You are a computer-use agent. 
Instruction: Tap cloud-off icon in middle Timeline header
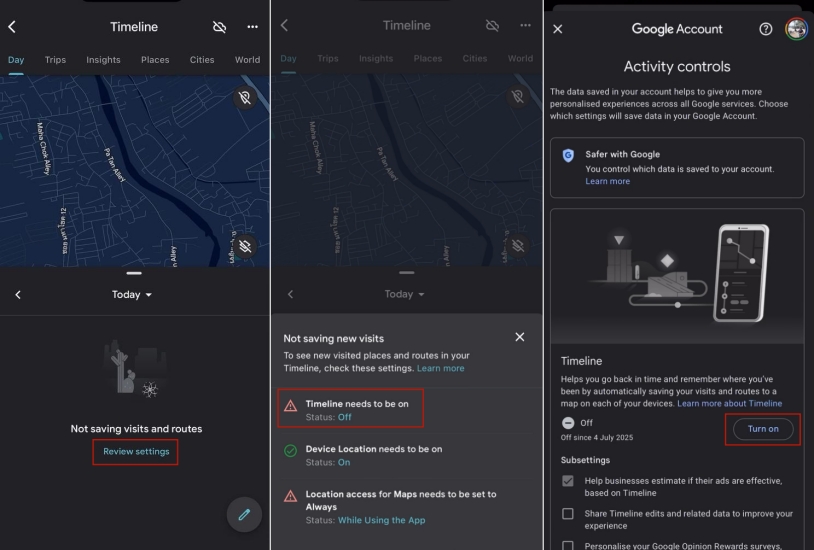pyautogui.click(x=492, y=25)
